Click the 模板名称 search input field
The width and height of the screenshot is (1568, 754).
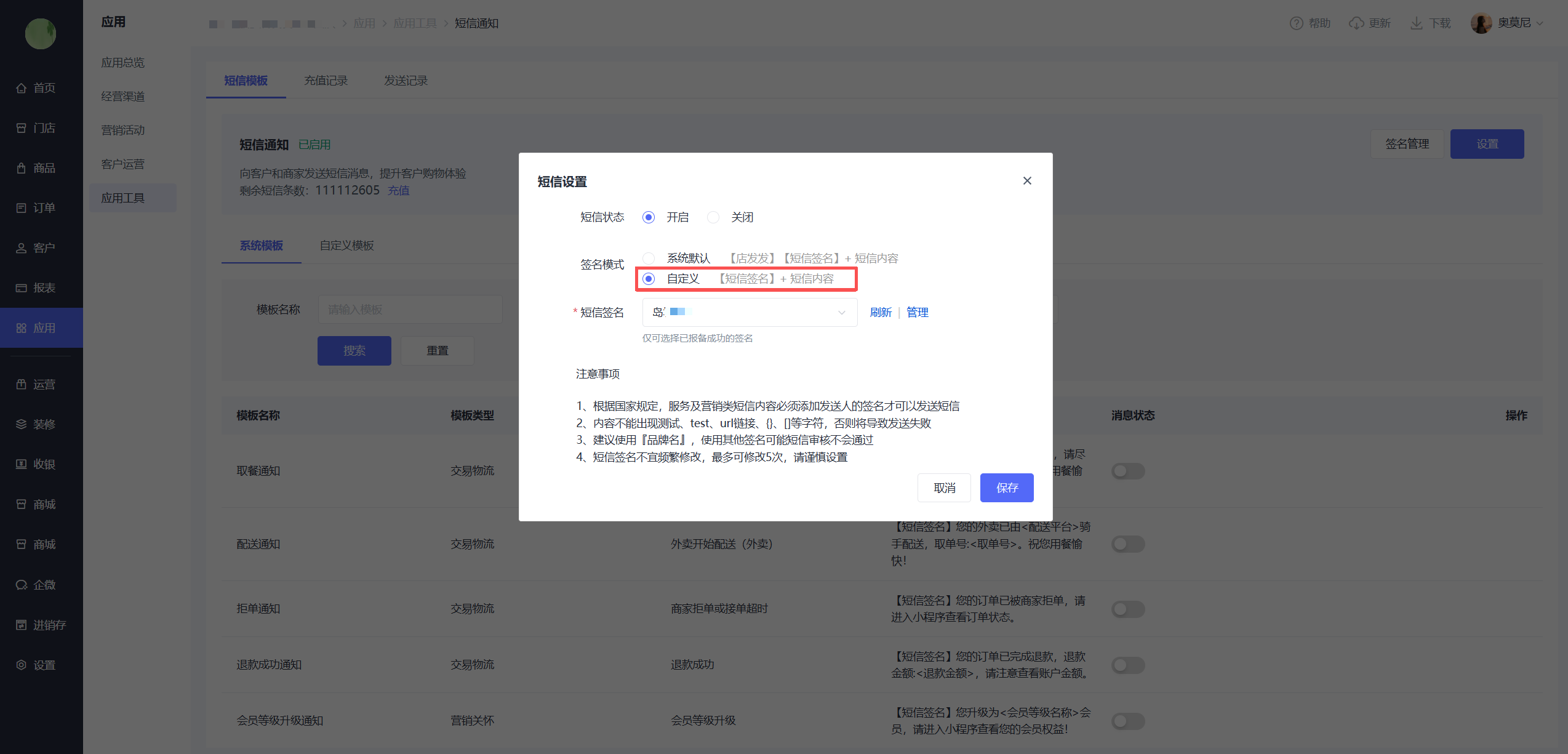(410, 310)
